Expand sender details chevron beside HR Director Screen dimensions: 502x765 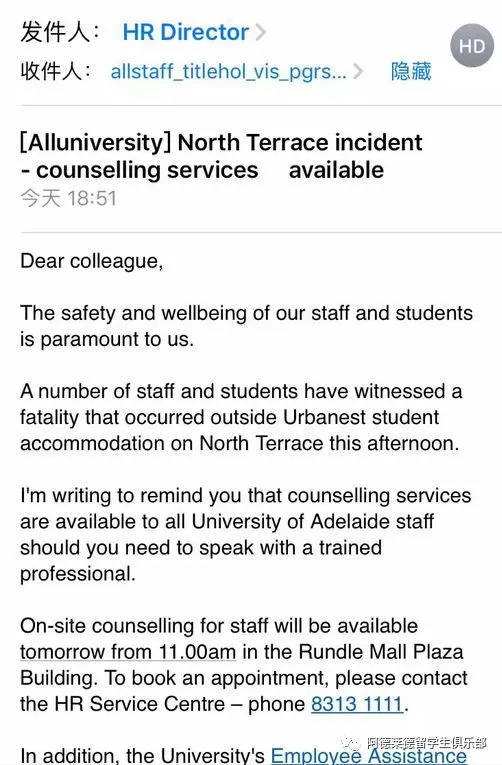pos(261,33)
